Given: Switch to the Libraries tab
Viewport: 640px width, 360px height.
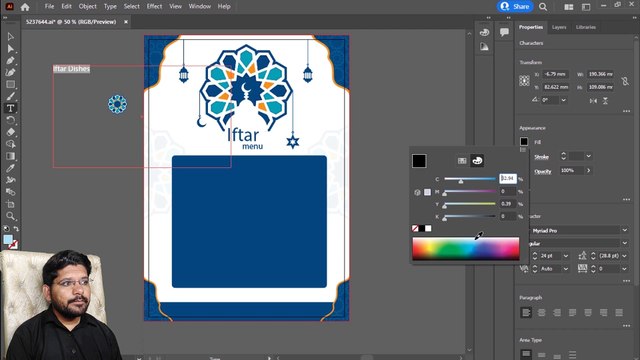Looking at the screenshot, I should [586, 27].
